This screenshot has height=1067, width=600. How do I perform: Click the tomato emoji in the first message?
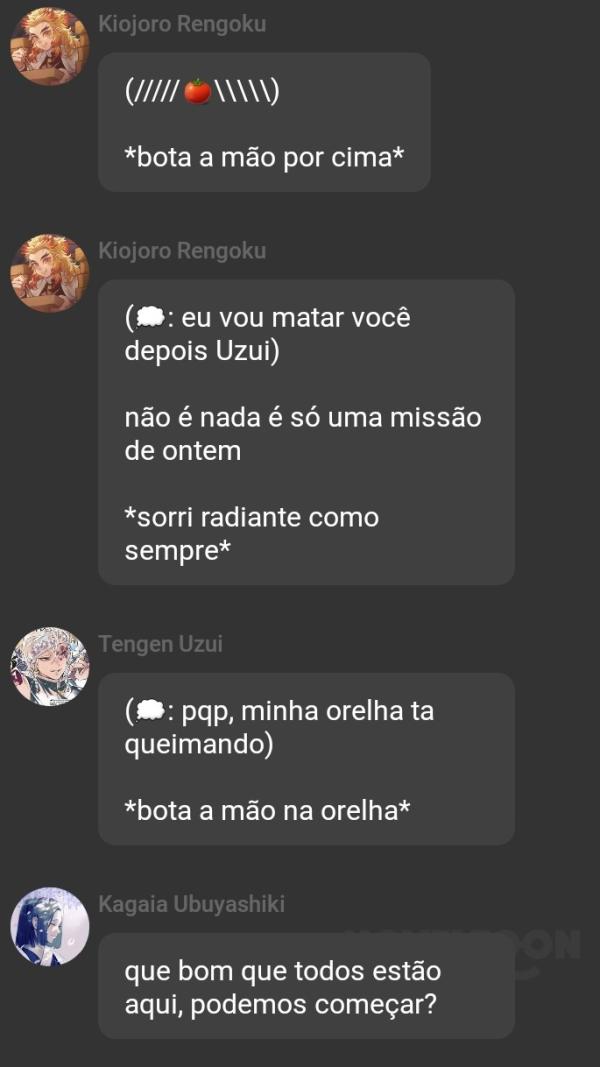(198, 92)
